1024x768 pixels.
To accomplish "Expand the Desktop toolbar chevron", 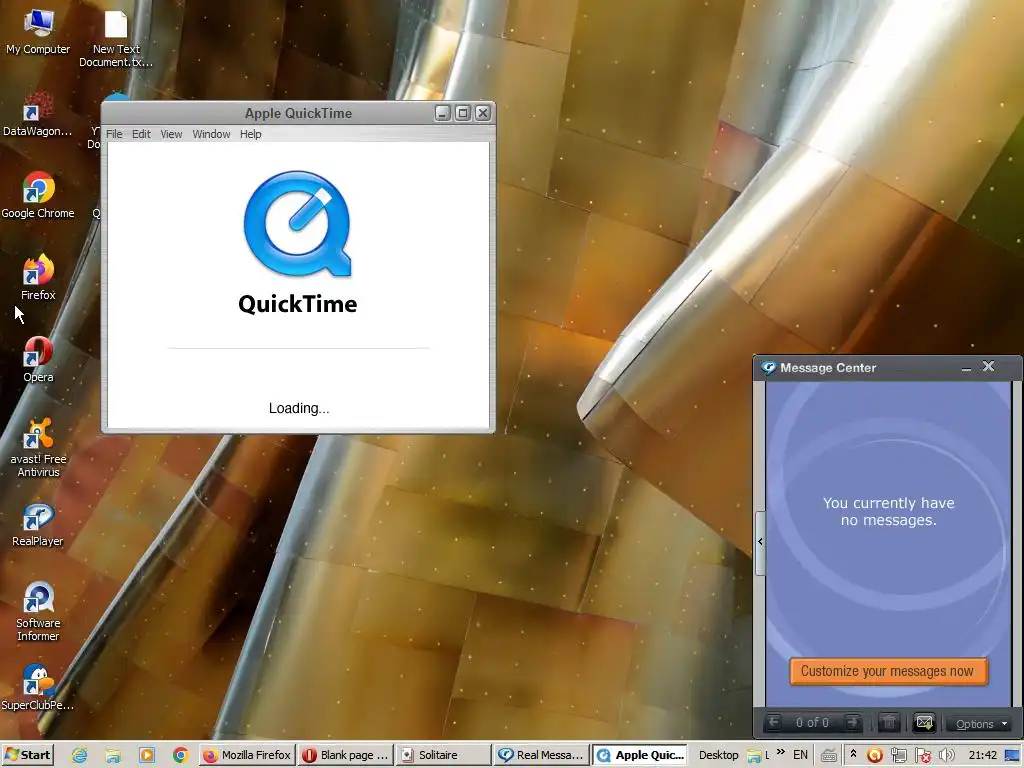I will [x=780, y=752].
